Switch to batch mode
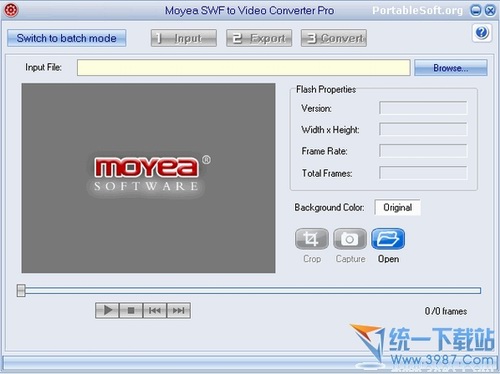Viewport: 500px width, 374px height. pos(66,38)
